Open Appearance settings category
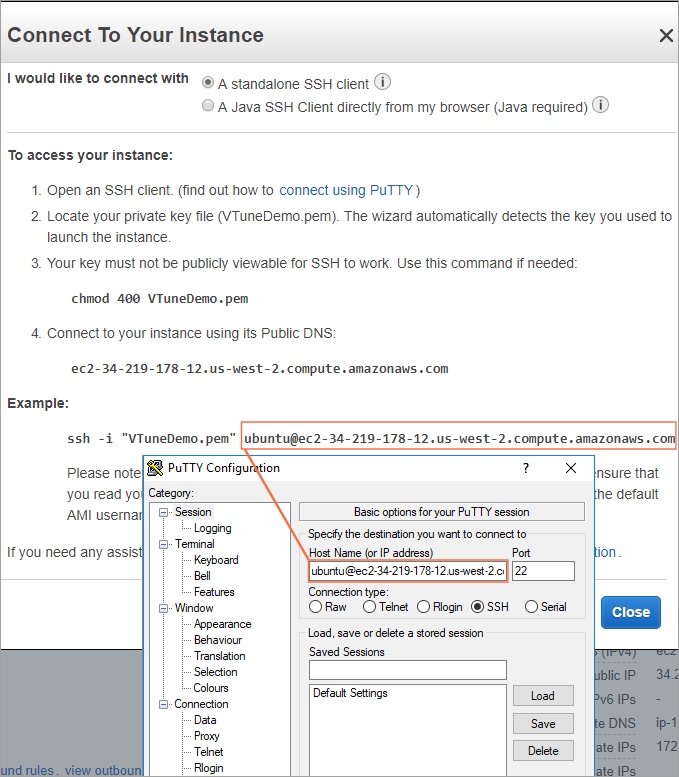Screen dimensions: 679x777 tap(223, 624)
